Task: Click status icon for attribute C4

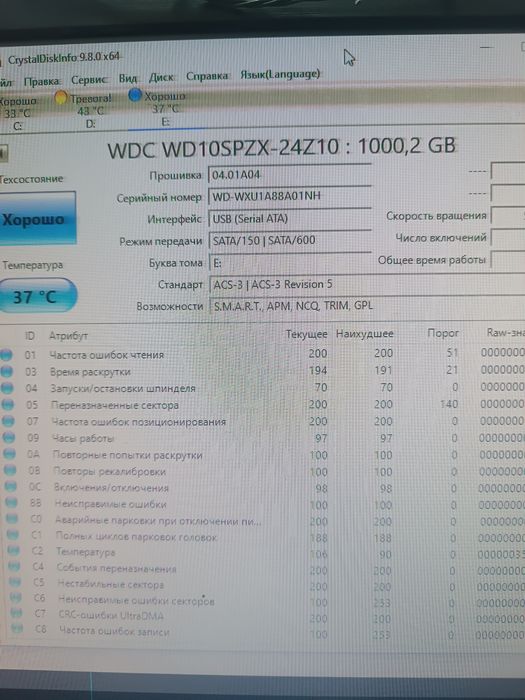Action: (x=15, y=567)
